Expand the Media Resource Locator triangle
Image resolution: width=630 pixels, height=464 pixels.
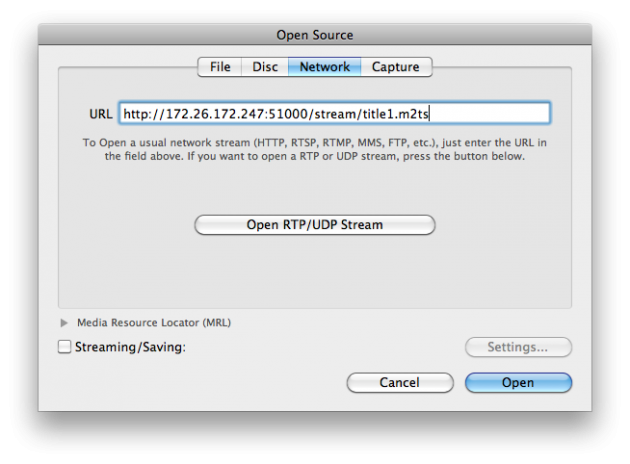(x=65, y=323)
